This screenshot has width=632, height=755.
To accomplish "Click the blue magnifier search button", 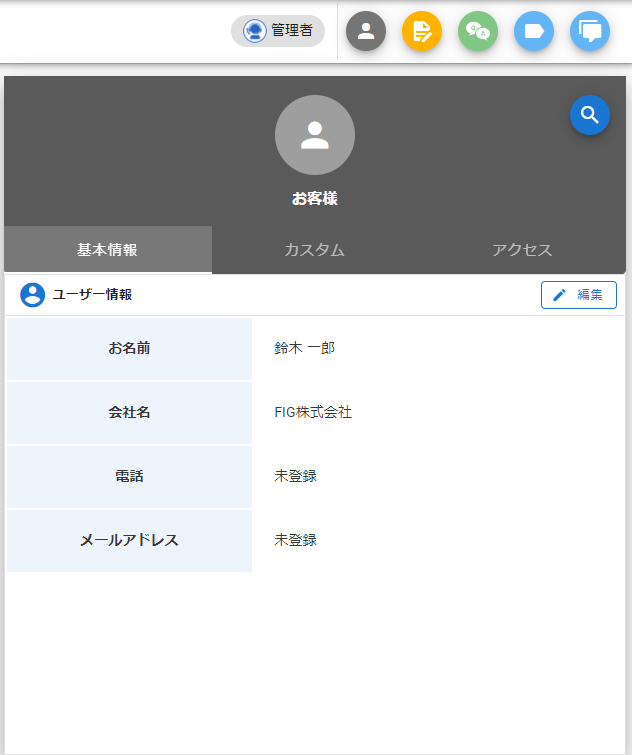I will pos(590,115).
